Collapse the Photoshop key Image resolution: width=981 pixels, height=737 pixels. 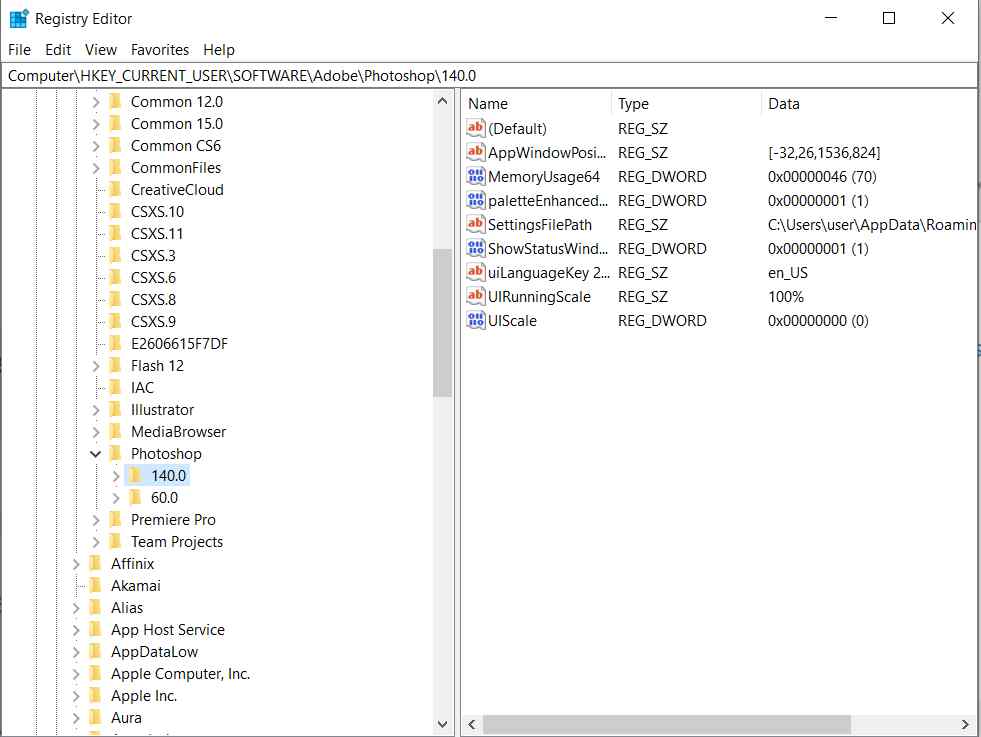(x=95, y=454)
